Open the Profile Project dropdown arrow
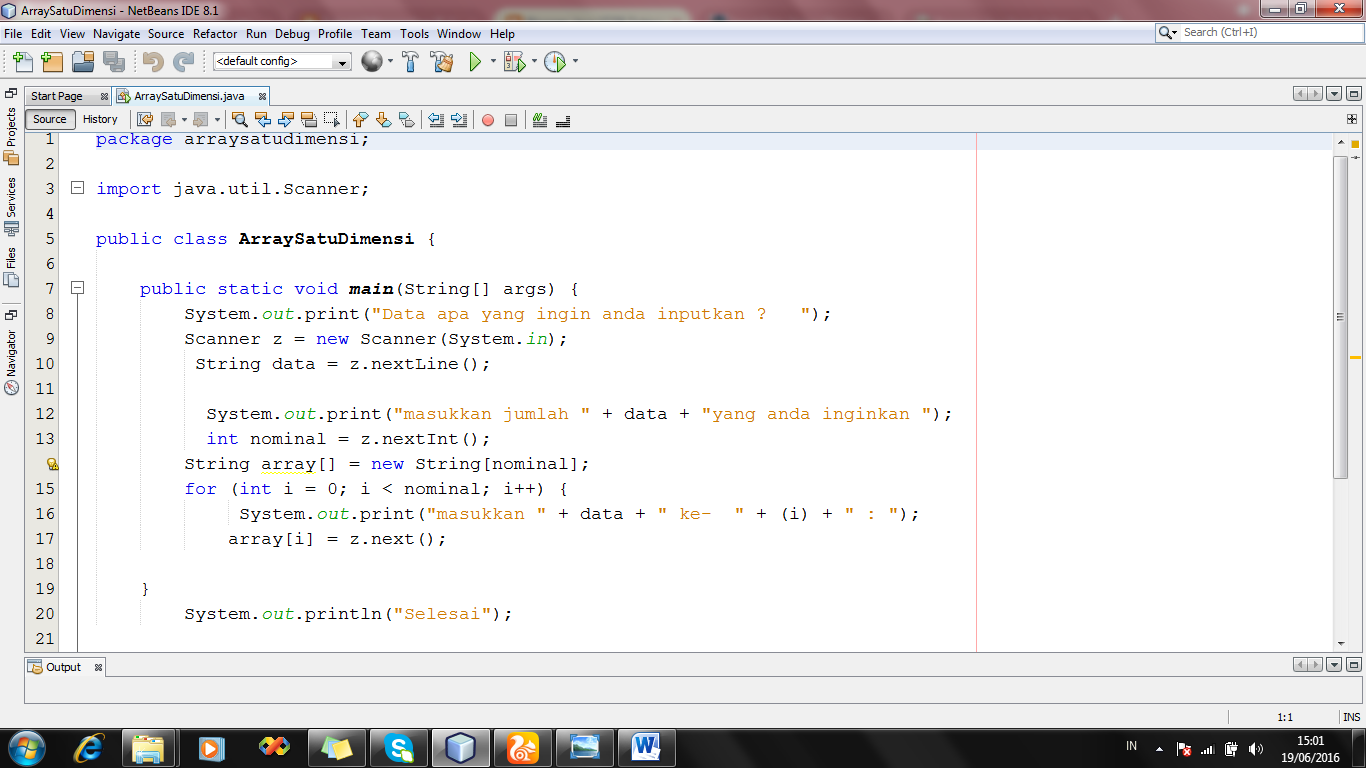Image resolution: width=1366 pixels, height=768 pixels. coord(575,62)
